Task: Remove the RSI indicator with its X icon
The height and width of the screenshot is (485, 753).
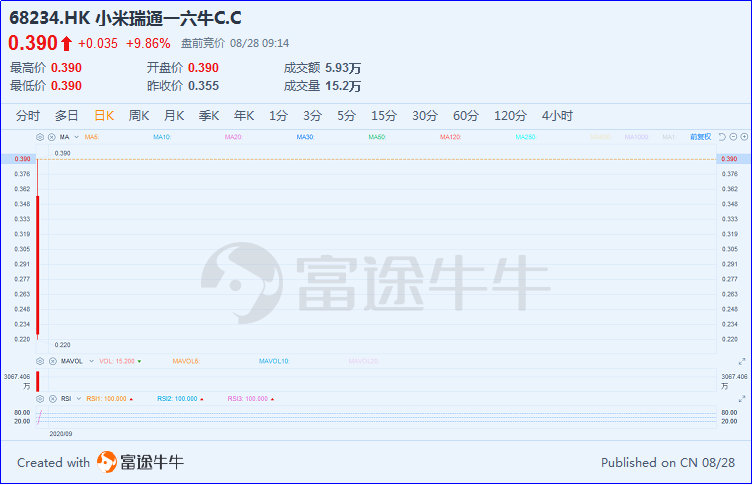Action: tap(53, 399)
